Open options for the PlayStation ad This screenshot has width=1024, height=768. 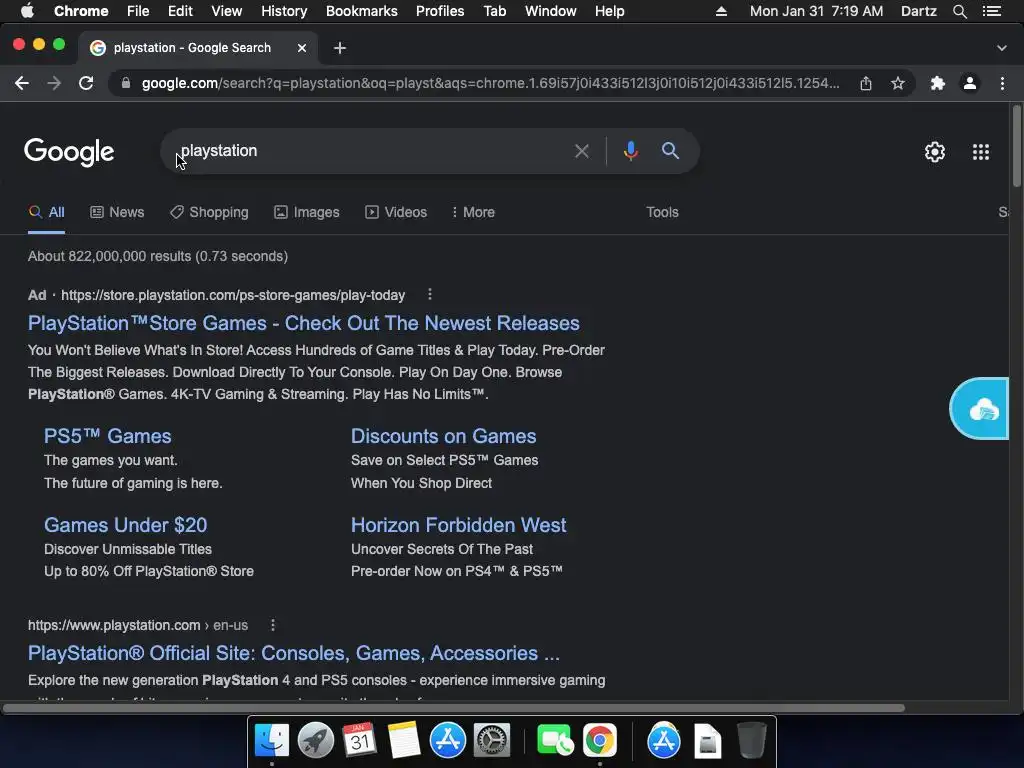coord(430,295)
